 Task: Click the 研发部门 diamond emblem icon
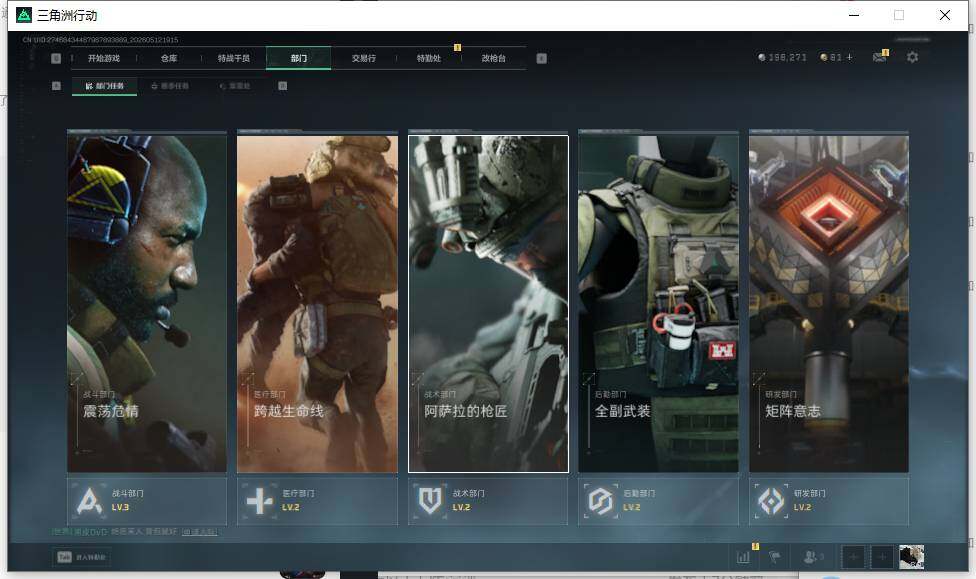pyautogui.click(x=771, y=501)
